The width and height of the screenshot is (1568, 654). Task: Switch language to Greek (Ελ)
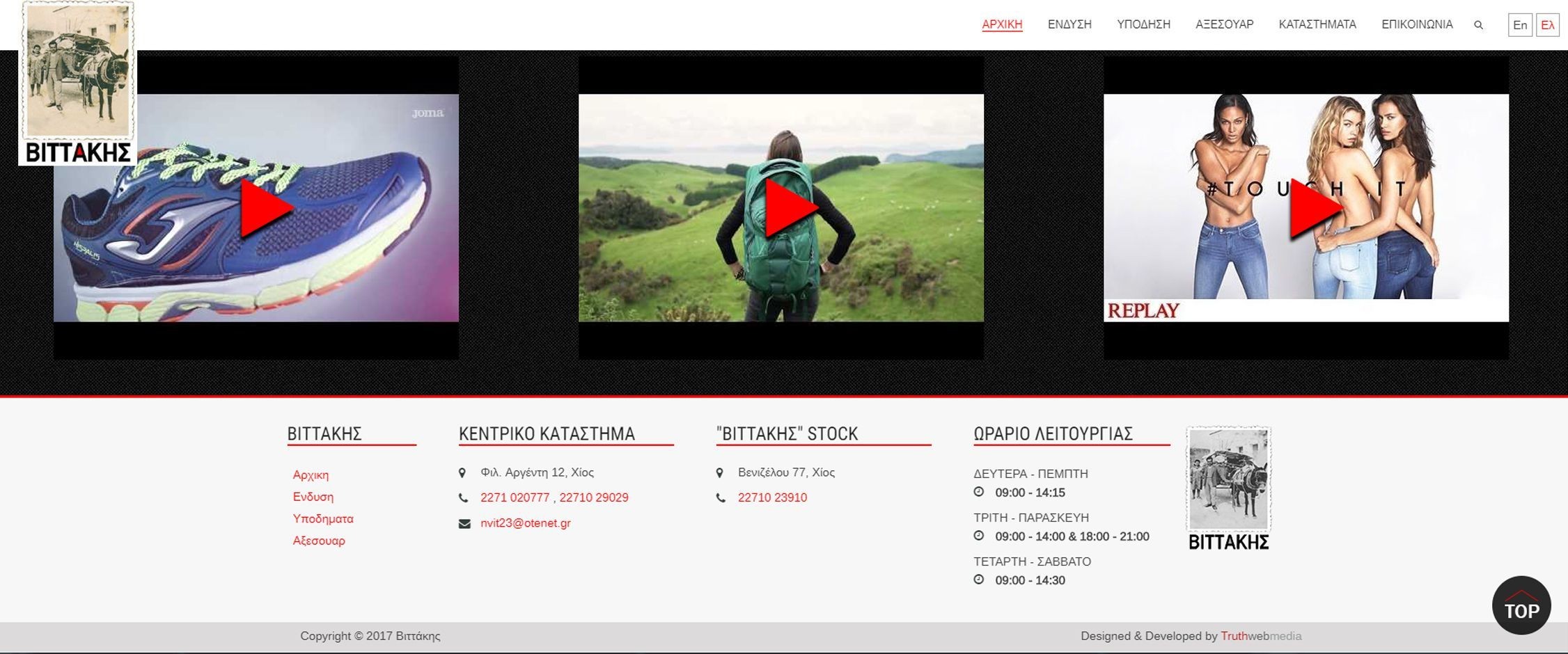coord(1547,25)
